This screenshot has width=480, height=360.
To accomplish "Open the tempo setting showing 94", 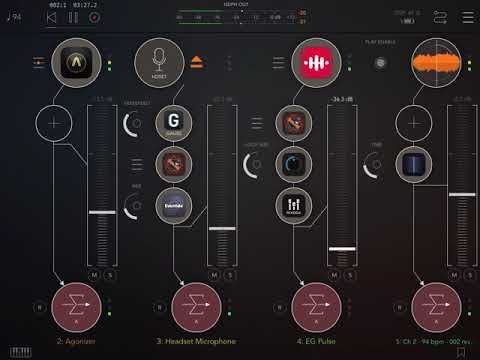I will [14, 17].
